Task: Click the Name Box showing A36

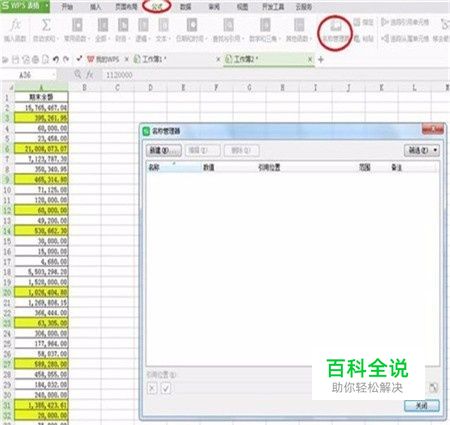Action: (x=27, y=75)
